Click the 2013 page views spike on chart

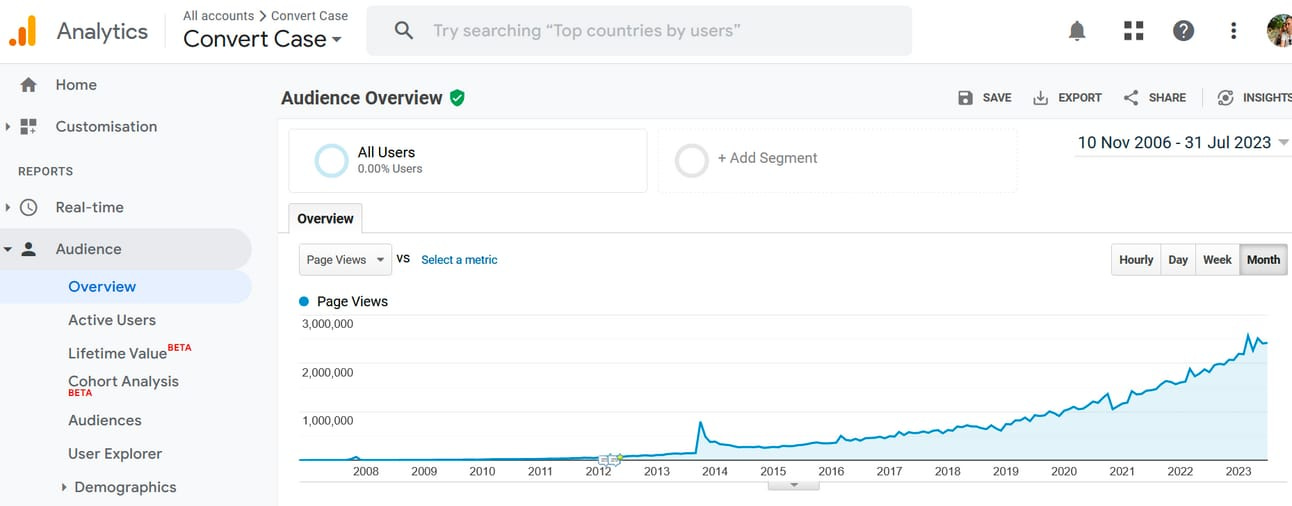(x=700, y=424)
